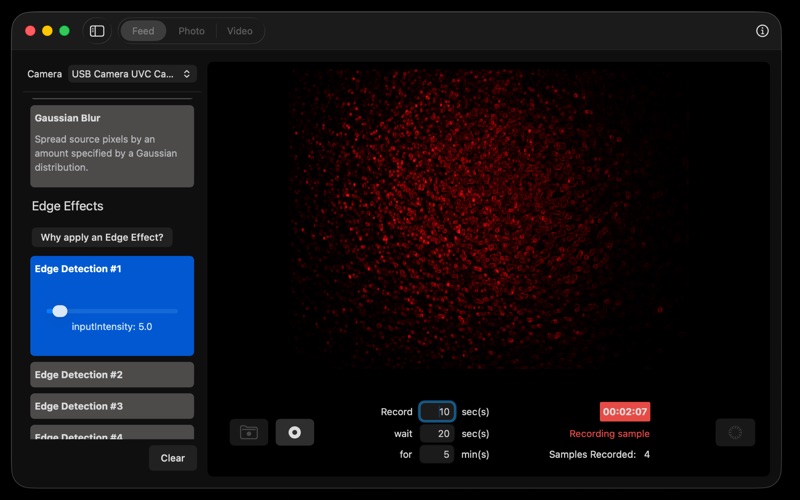Screen dimensions: 800x500
Task: Click the for minutes input field
Action: pos(437,455)
